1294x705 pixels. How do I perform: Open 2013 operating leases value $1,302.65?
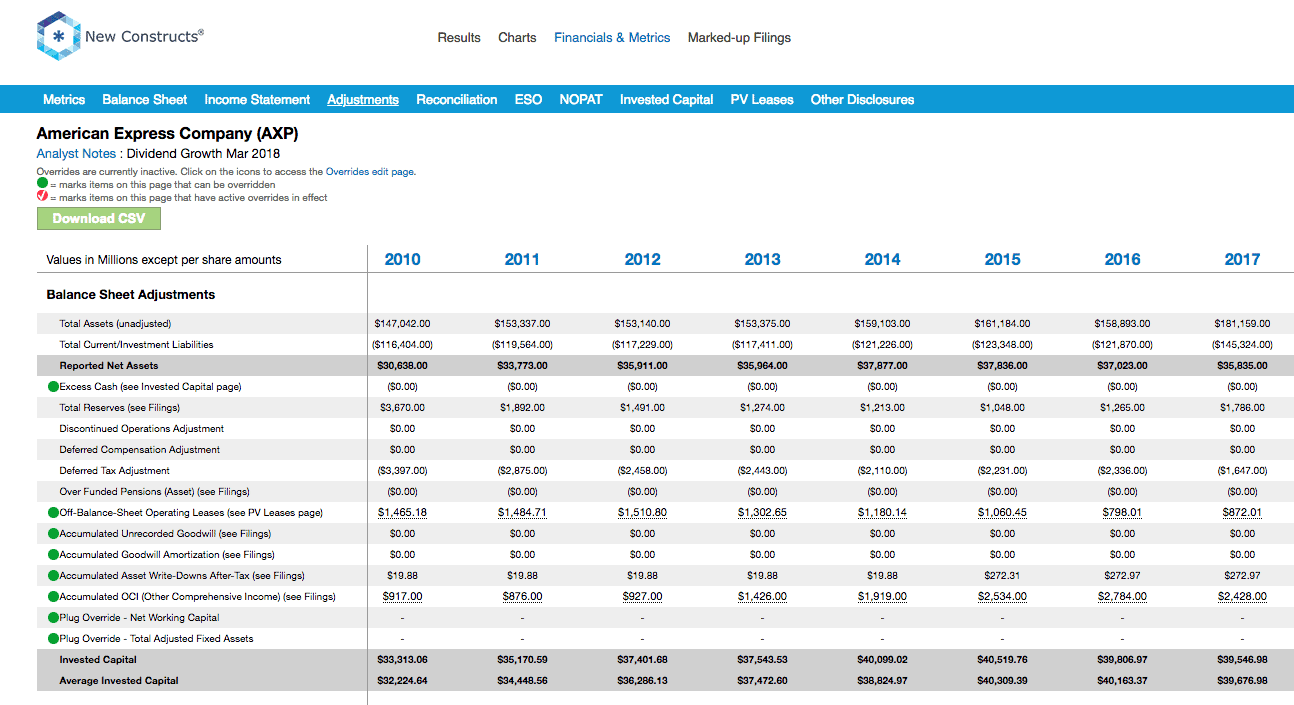click(762, 513)
